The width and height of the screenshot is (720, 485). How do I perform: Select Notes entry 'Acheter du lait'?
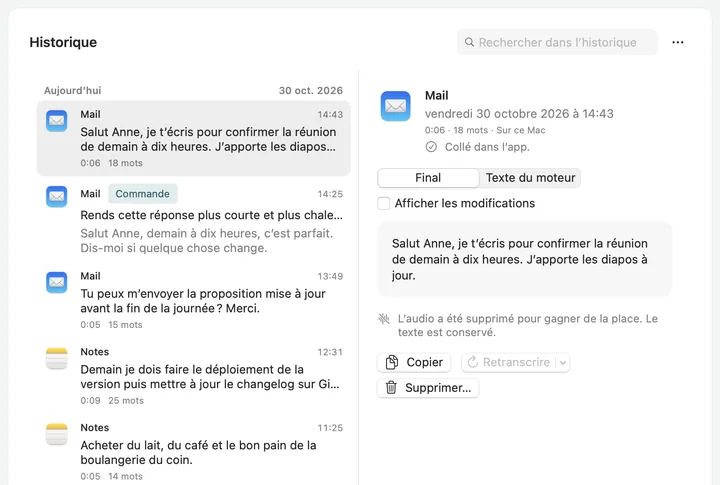pyautogui.click(x=193, y=451)
